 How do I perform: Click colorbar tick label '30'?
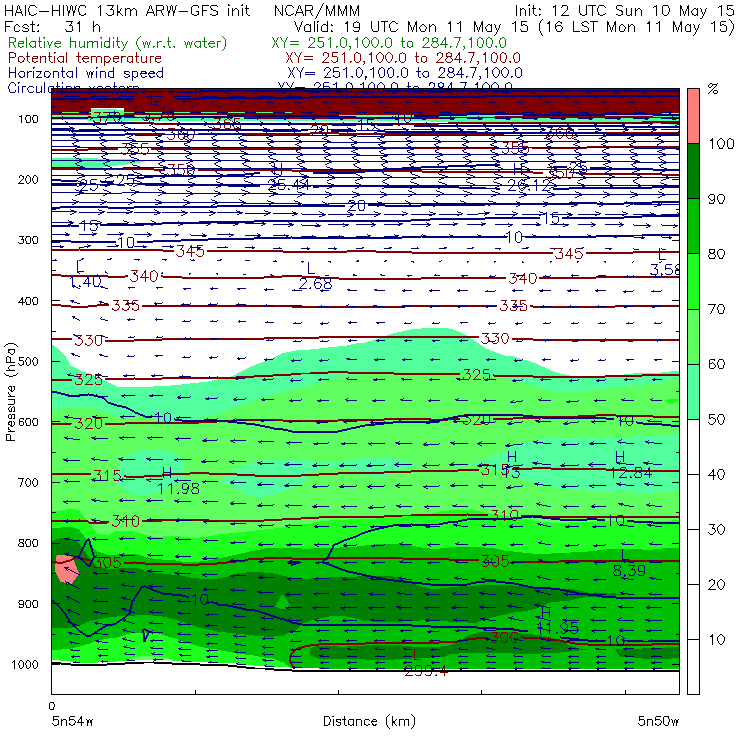pyautogui.click(x=716, y=530)
